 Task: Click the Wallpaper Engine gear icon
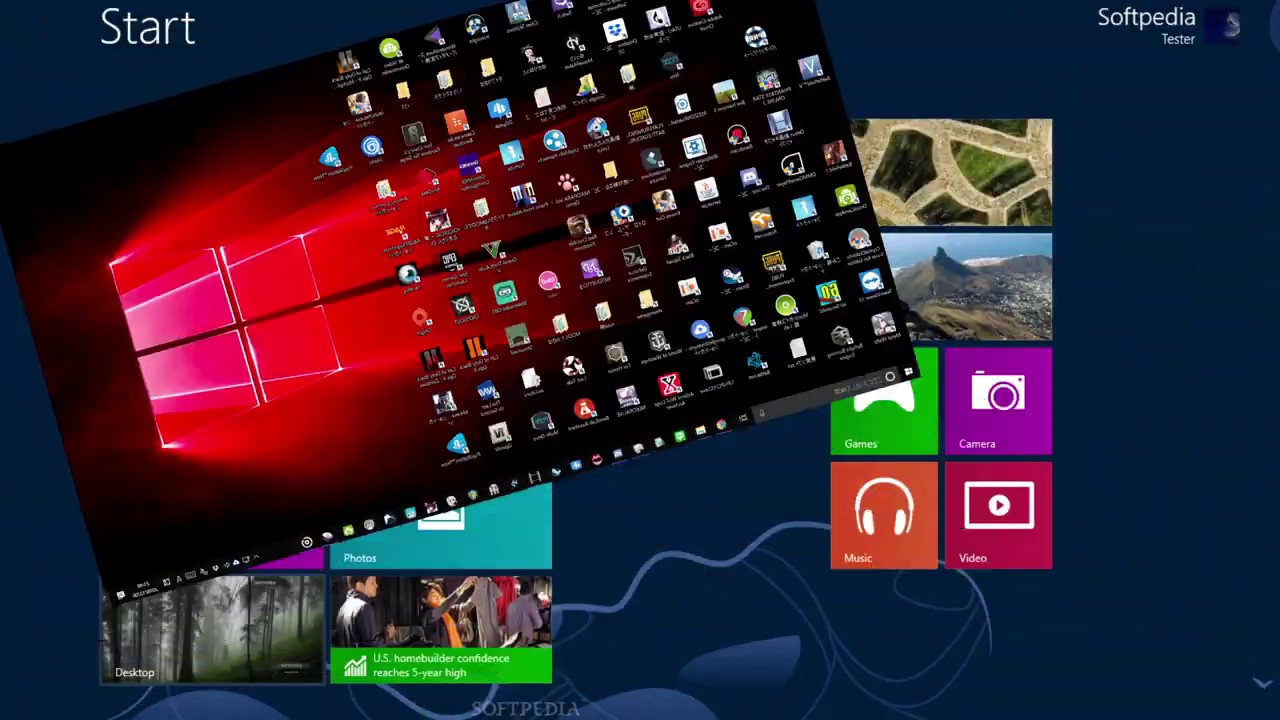pyautogui.click(x=694, y=148)
